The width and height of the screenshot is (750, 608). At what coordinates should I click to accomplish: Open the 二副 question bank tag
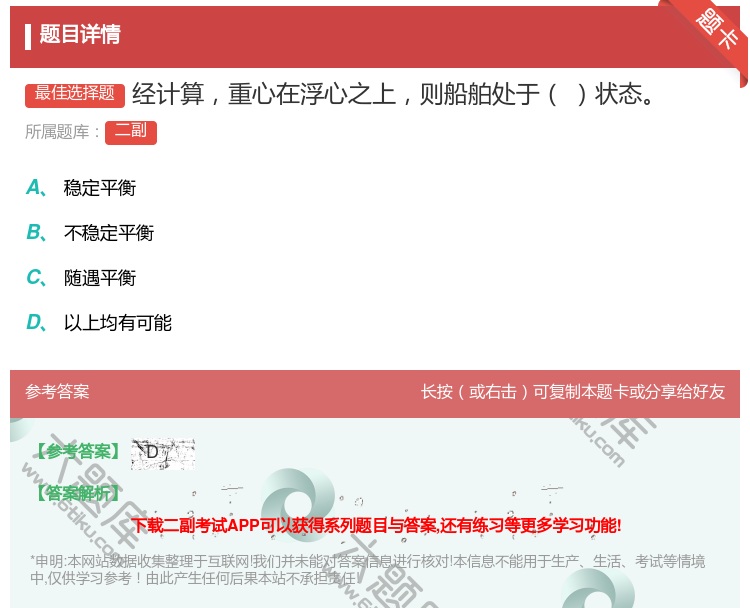coord(131,133)
